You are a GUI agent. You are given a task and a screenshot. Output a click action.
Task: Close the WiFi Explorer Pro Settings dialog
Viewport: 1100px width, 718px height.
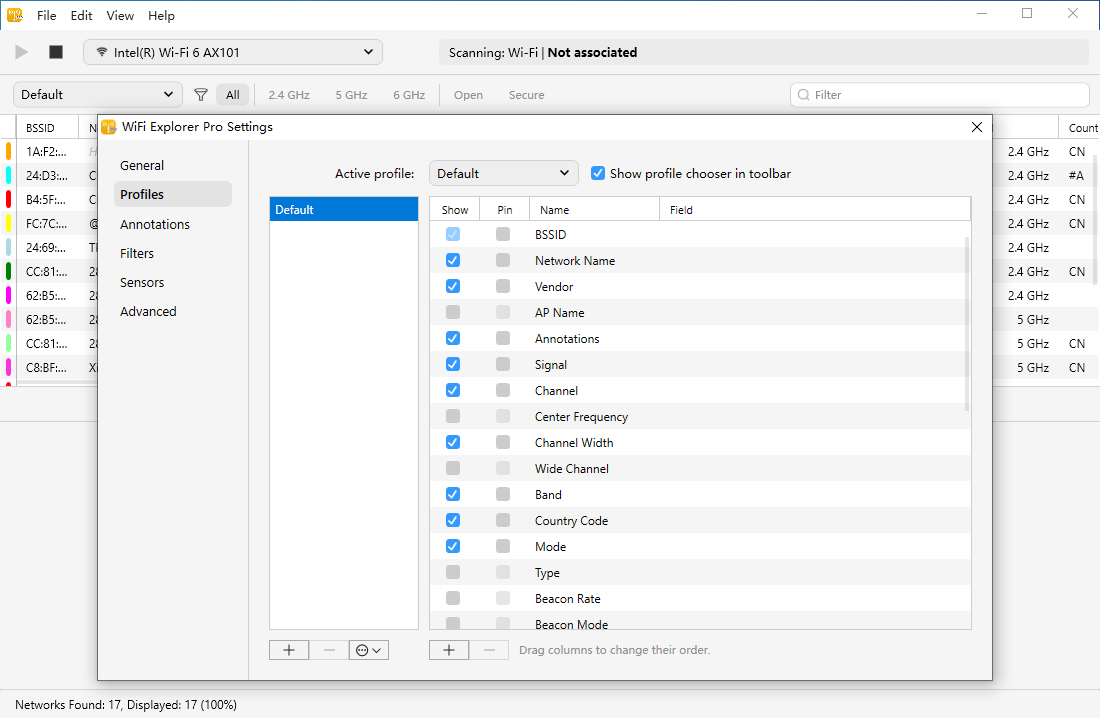[977, 127]
